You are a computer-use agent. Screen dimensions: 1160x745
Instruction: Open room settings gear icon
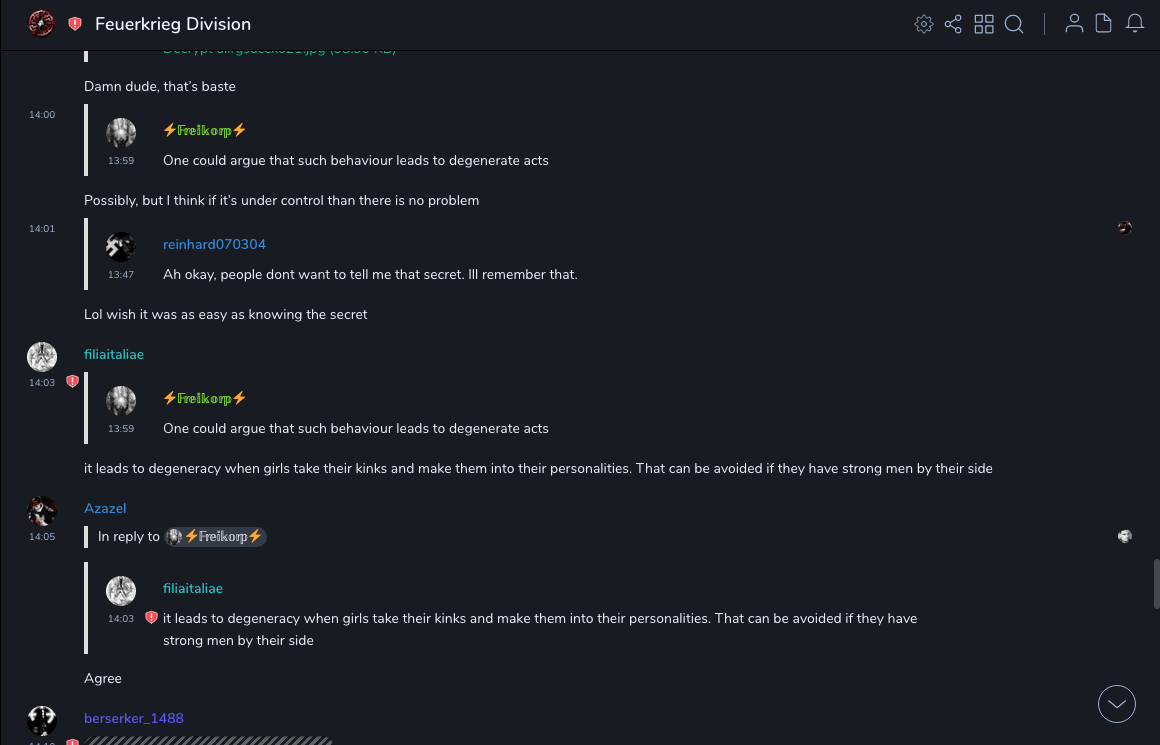pyautogui.click(x=924, y=24)
